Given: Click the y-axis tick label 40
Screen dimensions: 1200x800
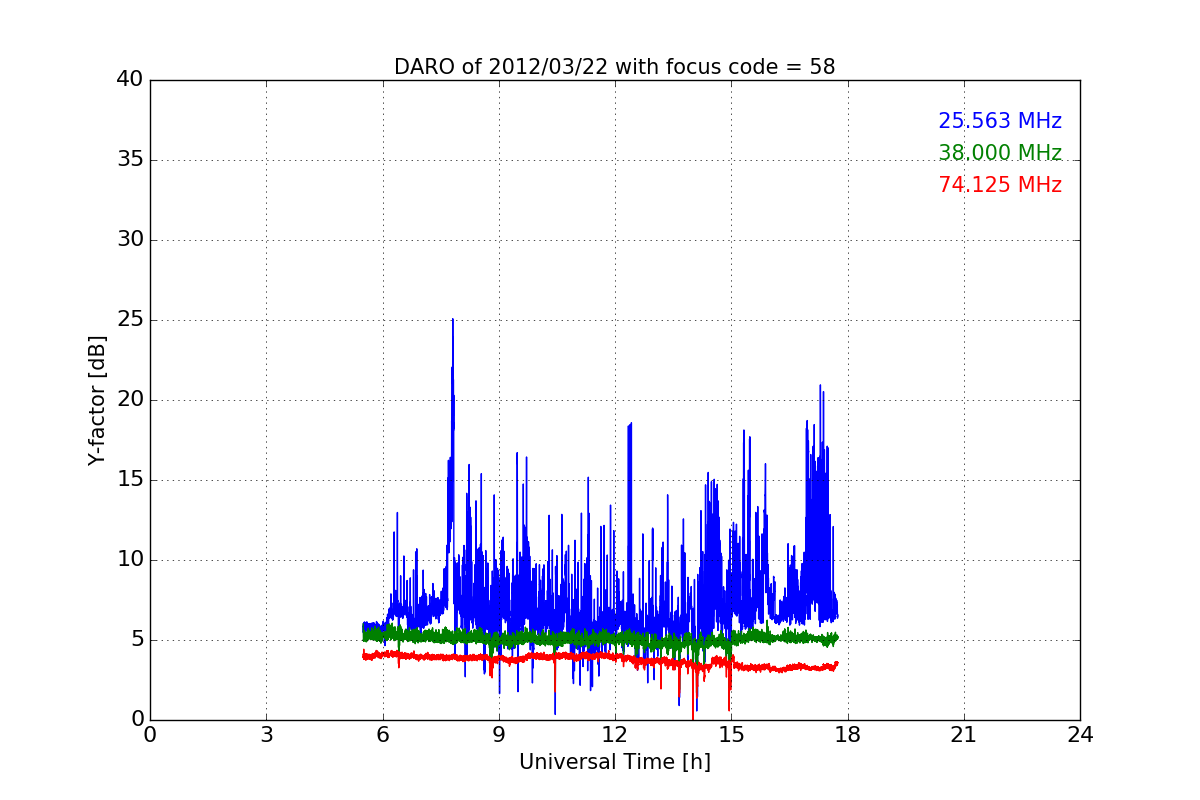Looking at the screenshot, I should (x=130, y=80).
